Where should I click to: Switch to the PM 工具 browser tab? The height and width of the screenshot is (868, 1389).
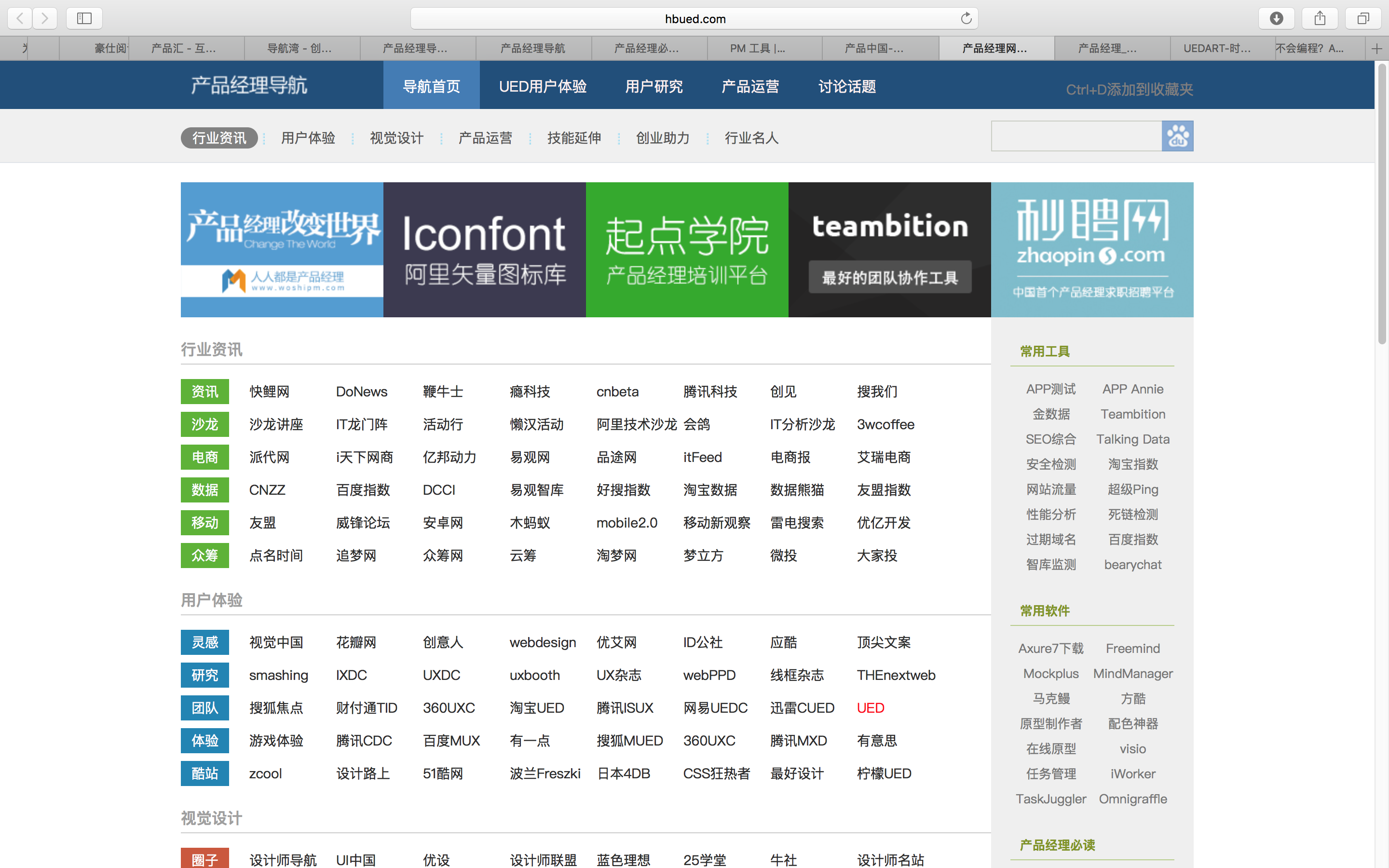pos(764,49)
